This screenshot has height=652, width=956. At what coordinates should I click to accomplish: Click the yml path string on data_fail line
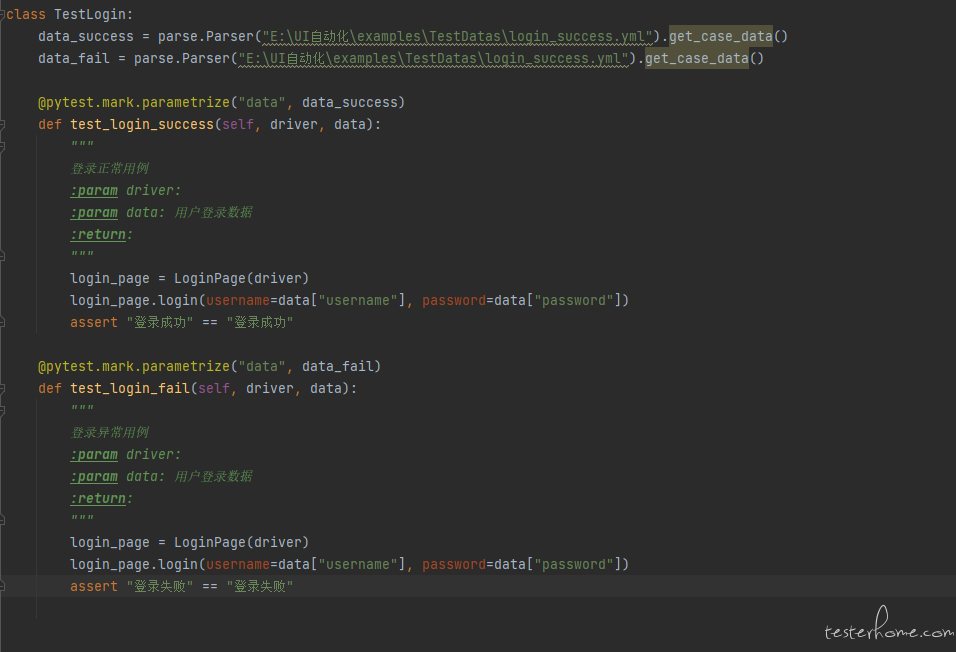pyautogui.click(x=433, y=59)
